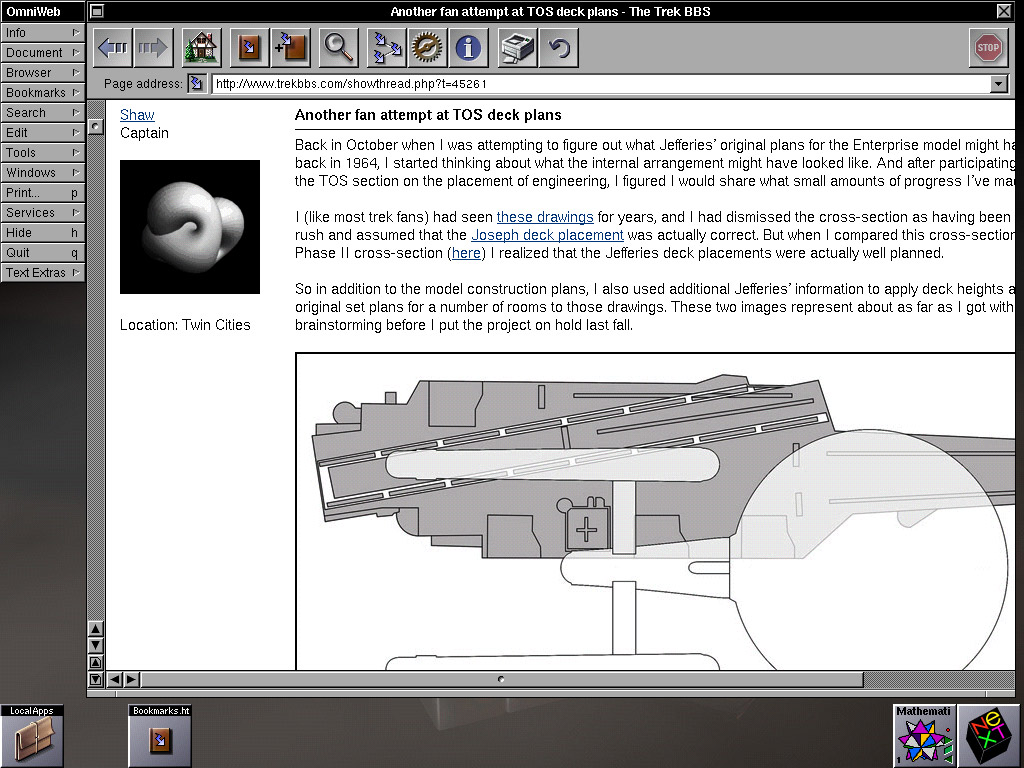Follow the 'these drawings' link
The width and height of the screenshot is (1024, 768).
[x=545, y=217]
